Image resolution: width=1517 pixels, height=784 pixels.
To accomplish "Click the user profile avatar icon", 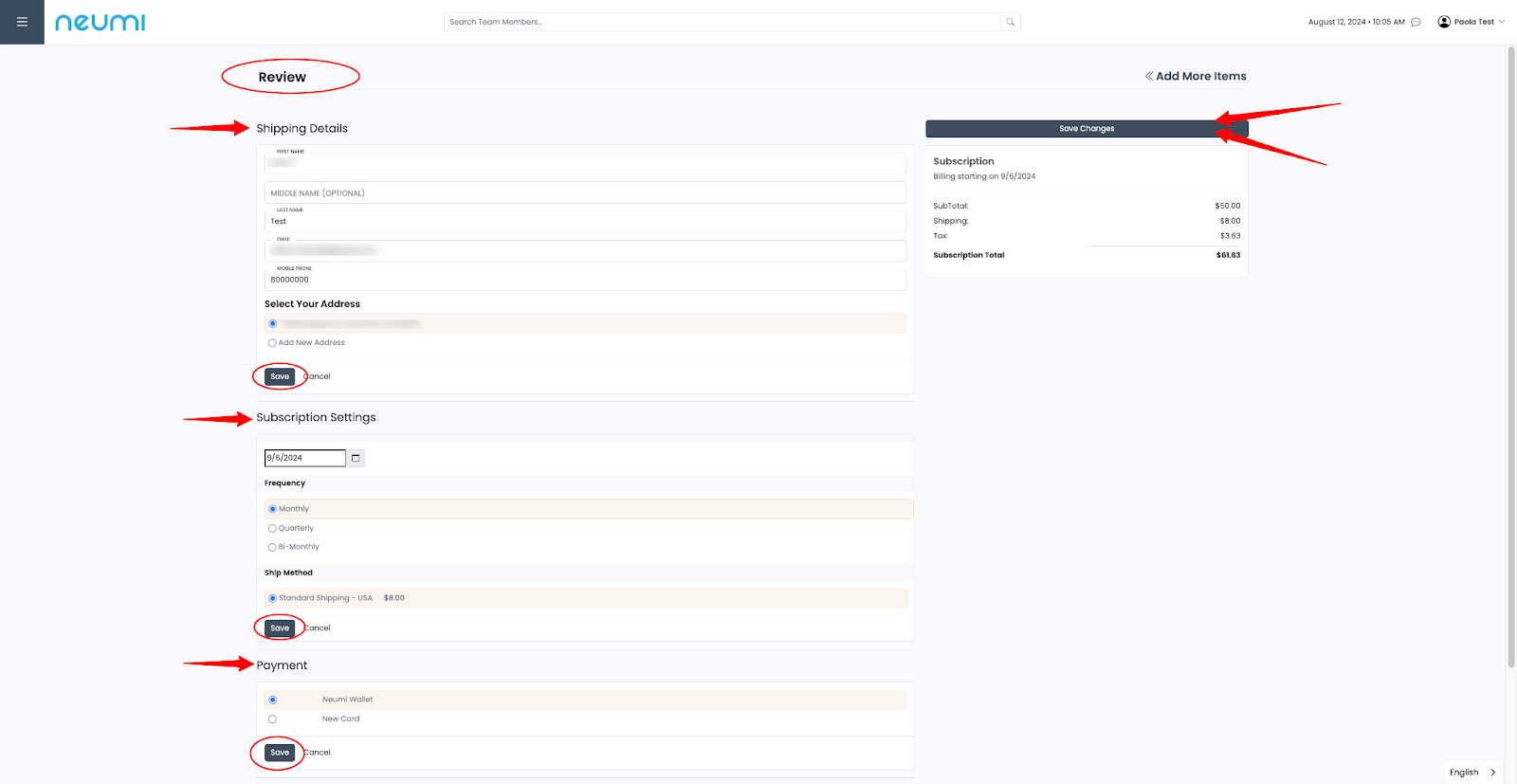I will (1444, 22).
